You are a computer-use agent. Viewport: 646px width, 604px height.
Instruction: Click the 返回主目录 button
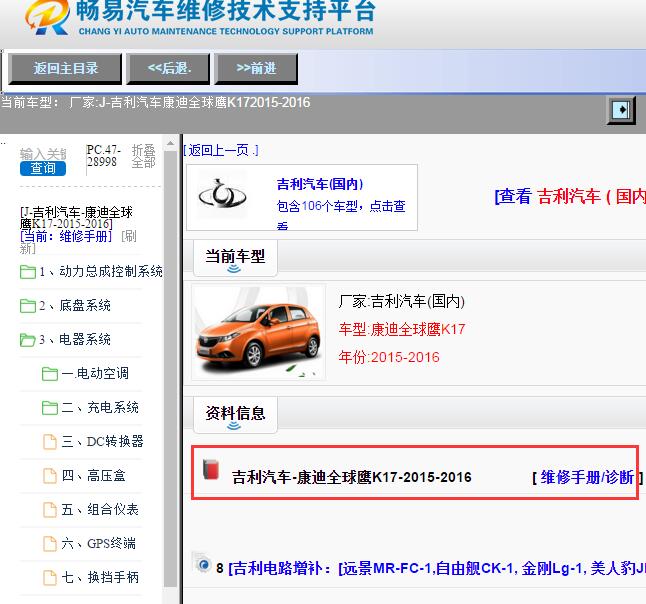point(65,68)
